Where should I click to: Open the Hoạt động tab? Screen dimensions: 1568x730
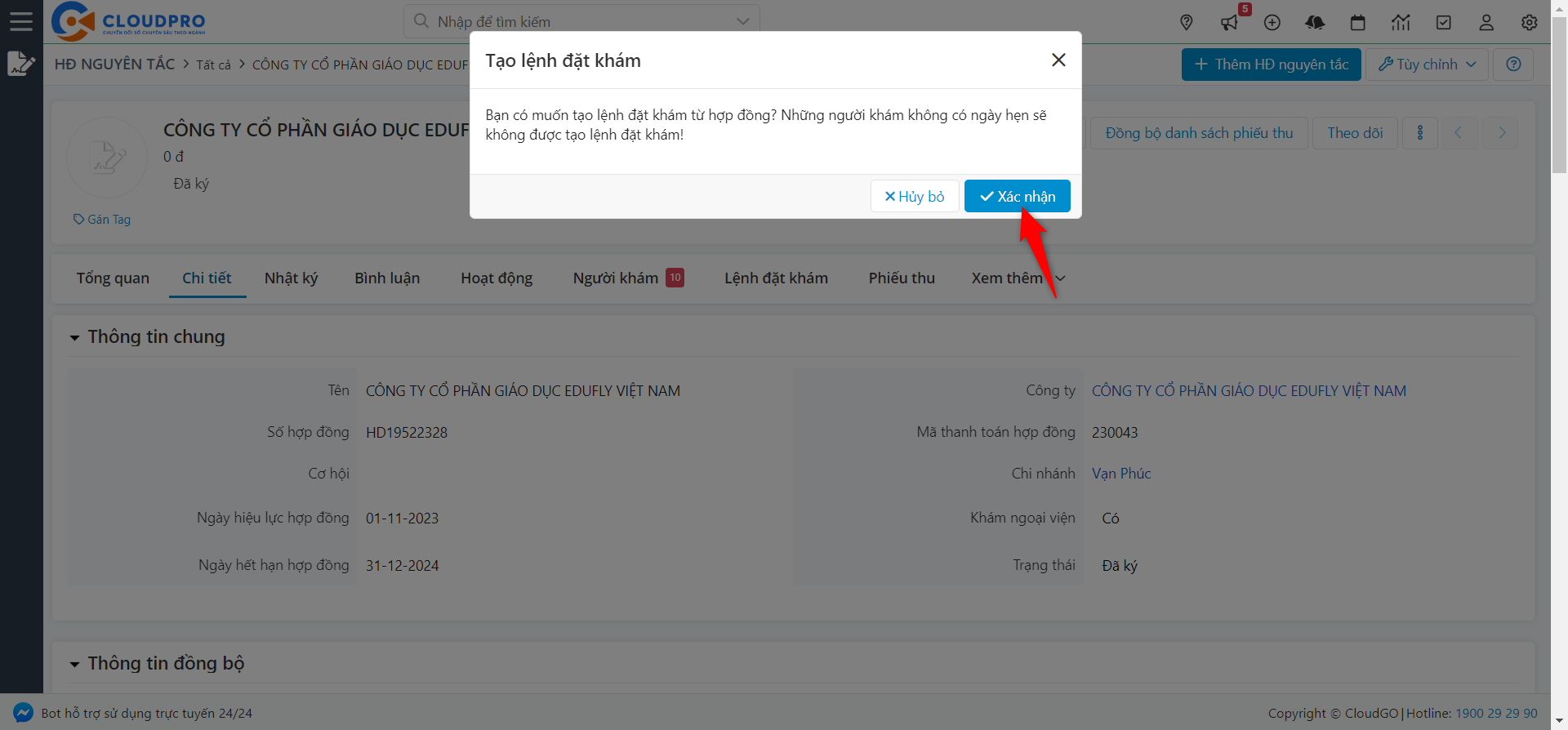[497, 278]
